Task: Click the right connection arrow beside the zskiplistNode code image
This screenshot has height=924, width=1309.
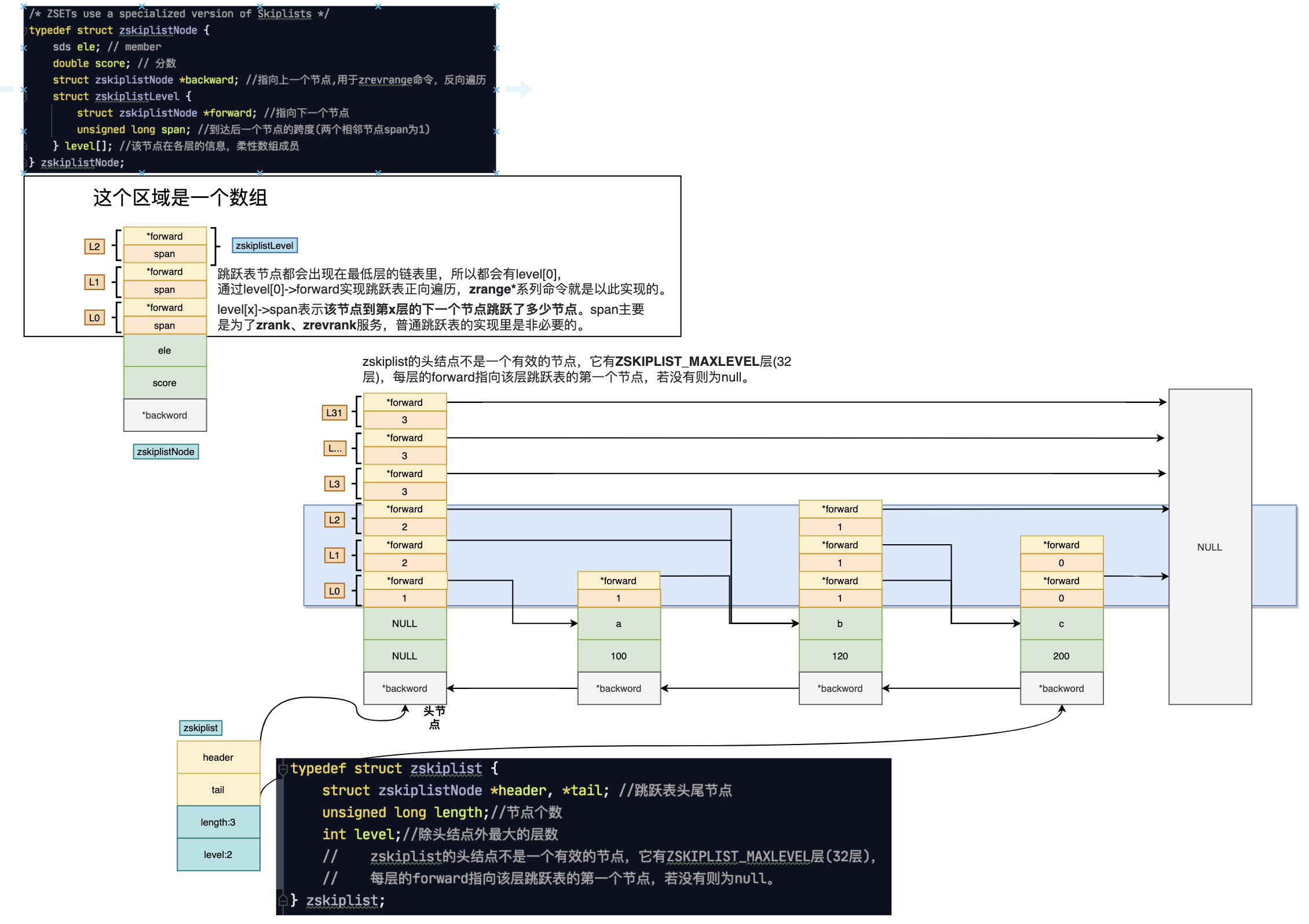Action: (x=520, y=89)
